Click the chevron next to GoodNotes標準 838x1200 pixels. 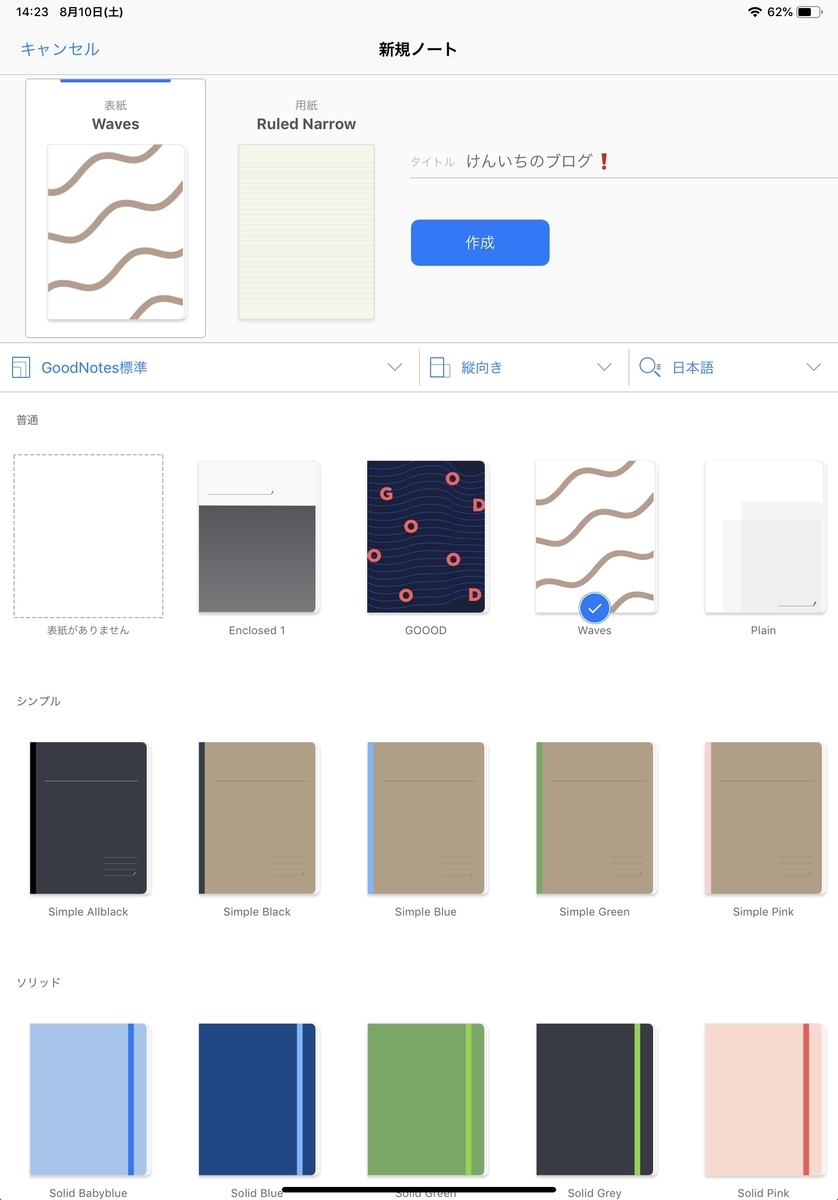[395, 367]
